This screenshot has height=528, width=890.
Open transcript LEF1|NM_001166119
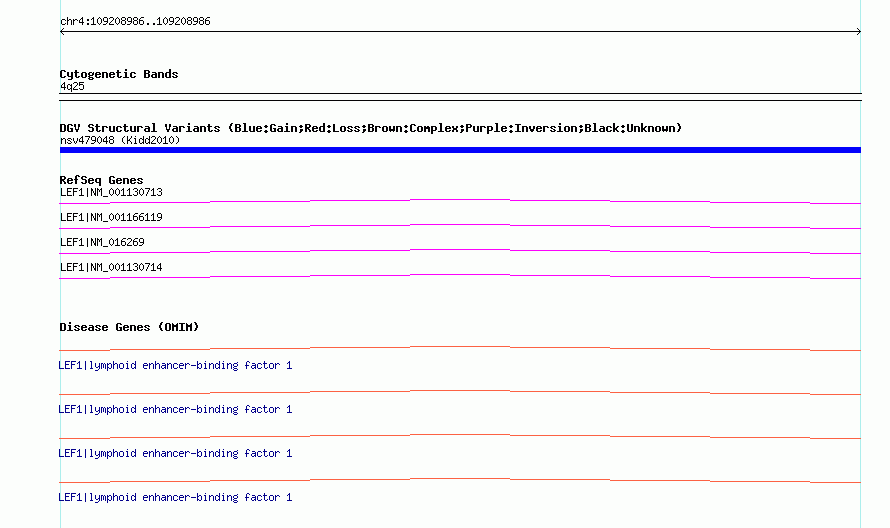[111, 217]
